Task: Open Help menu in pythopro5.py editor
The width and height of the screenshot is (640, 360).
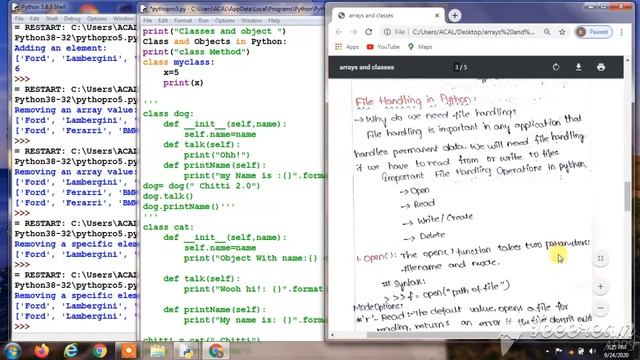Action: [x=274, y=20]
